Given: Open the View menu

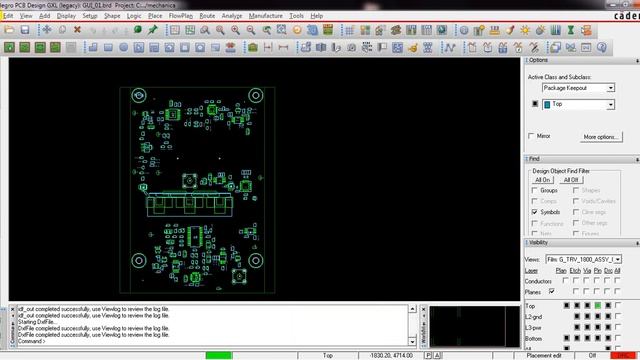Looking at the screenshot, I should point(26,16).
